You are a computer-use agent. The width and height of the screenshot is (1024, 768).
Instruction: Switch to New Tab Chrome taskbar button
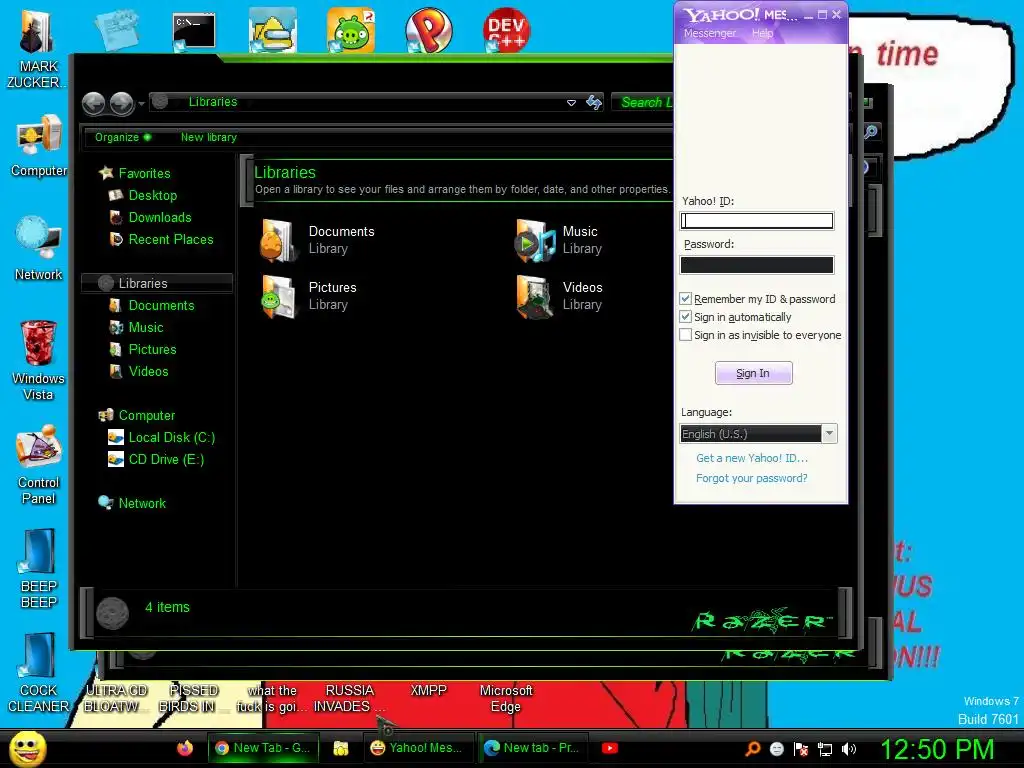coord(263,748)
